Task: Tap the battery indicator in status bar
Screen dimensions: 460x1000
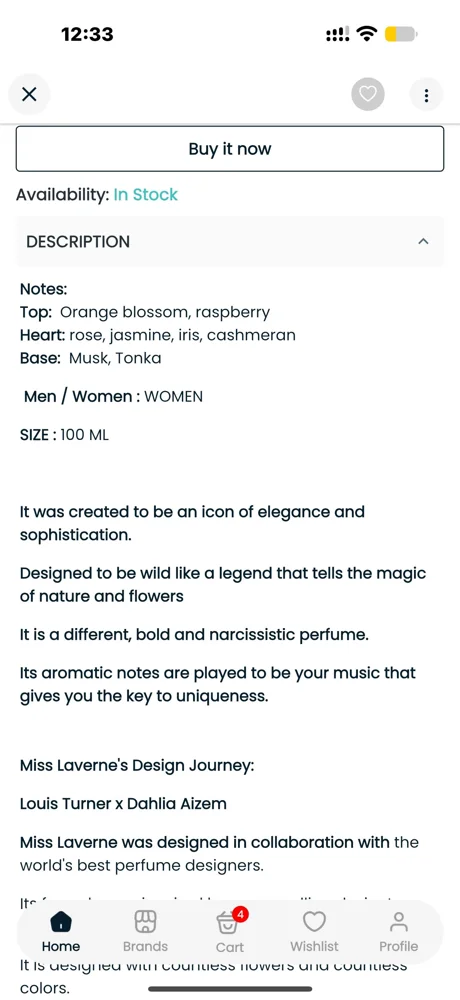Action: pos(401,34)
